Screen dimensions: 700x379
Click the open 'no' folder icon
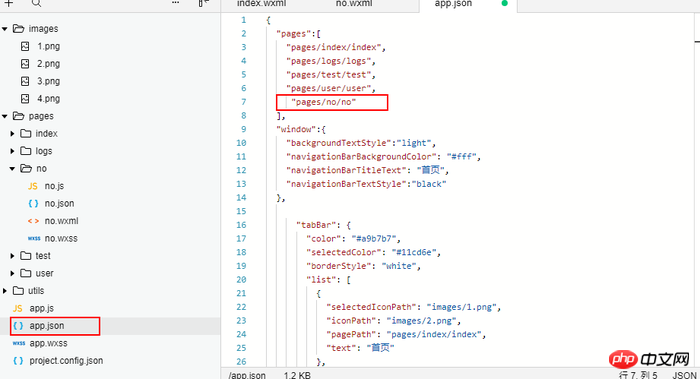(x=26, y=168)
